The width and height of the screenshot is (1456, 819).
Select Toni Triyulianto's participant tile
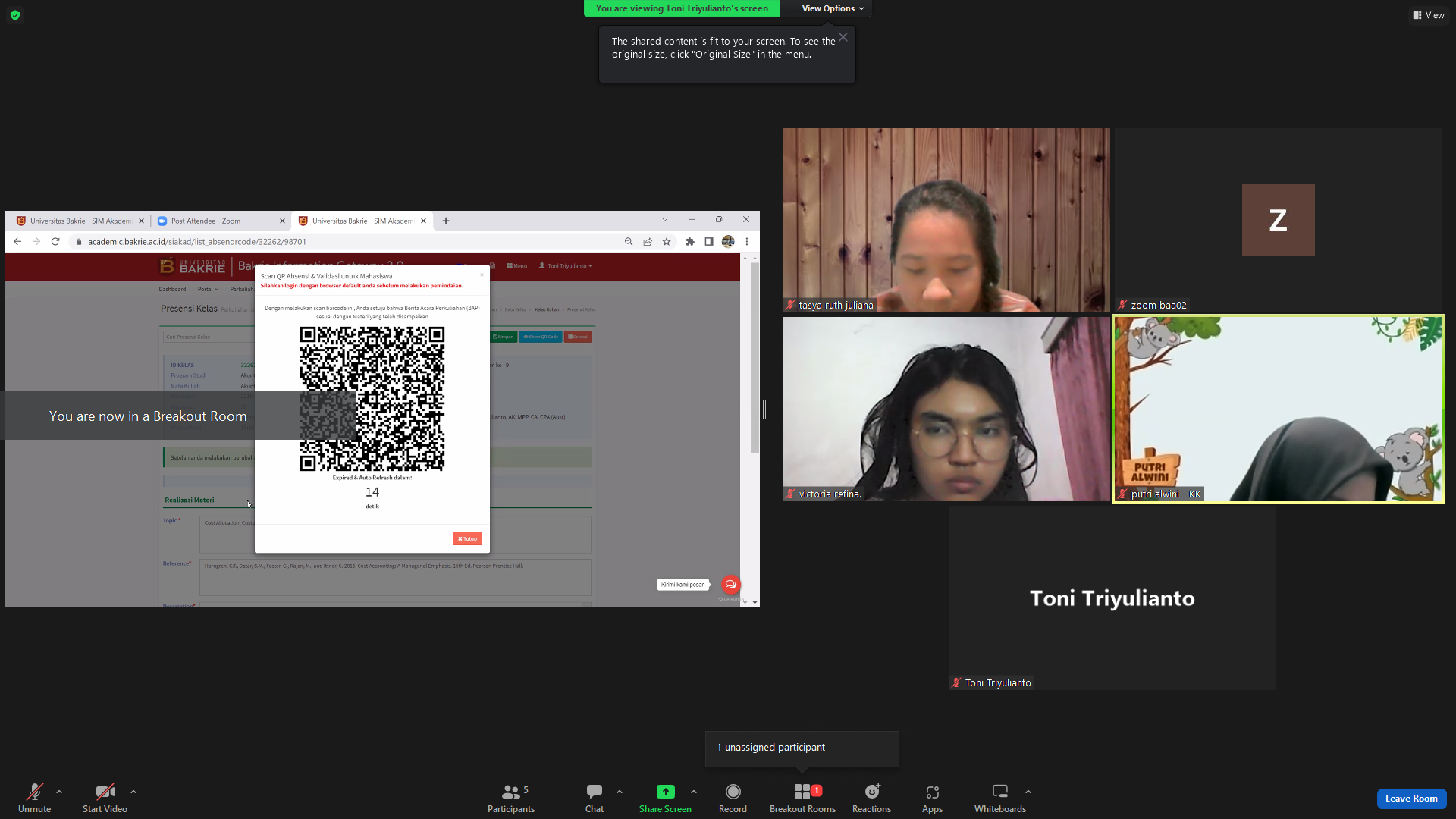(1112, 598)
